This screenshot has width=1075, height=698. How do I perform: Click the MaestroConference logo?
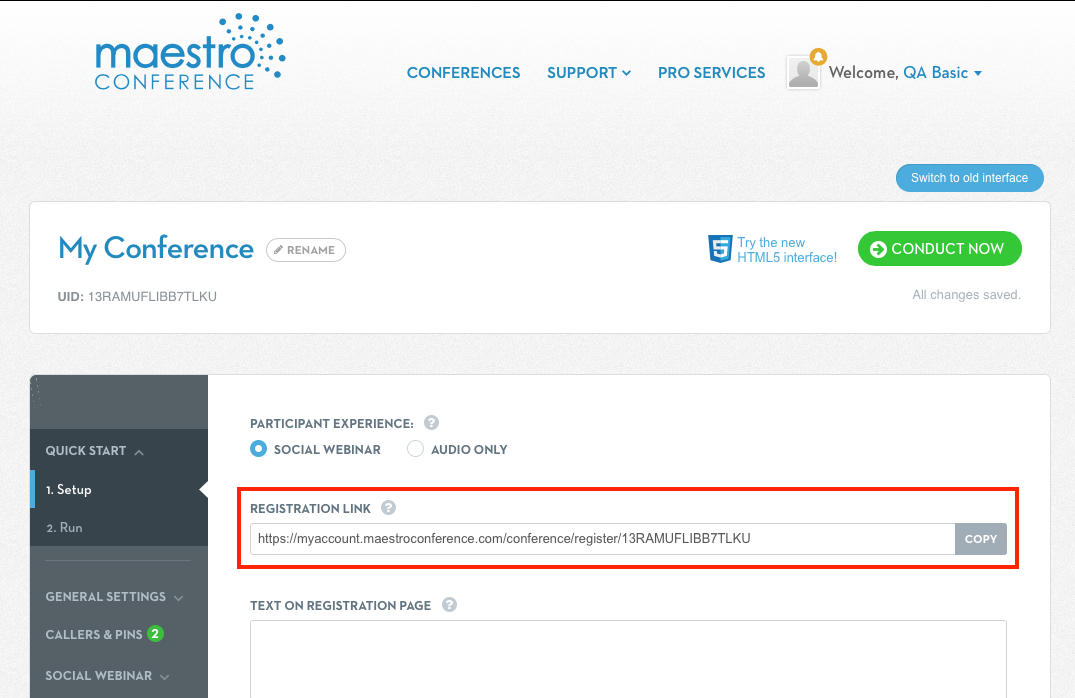tap(190, 52)
